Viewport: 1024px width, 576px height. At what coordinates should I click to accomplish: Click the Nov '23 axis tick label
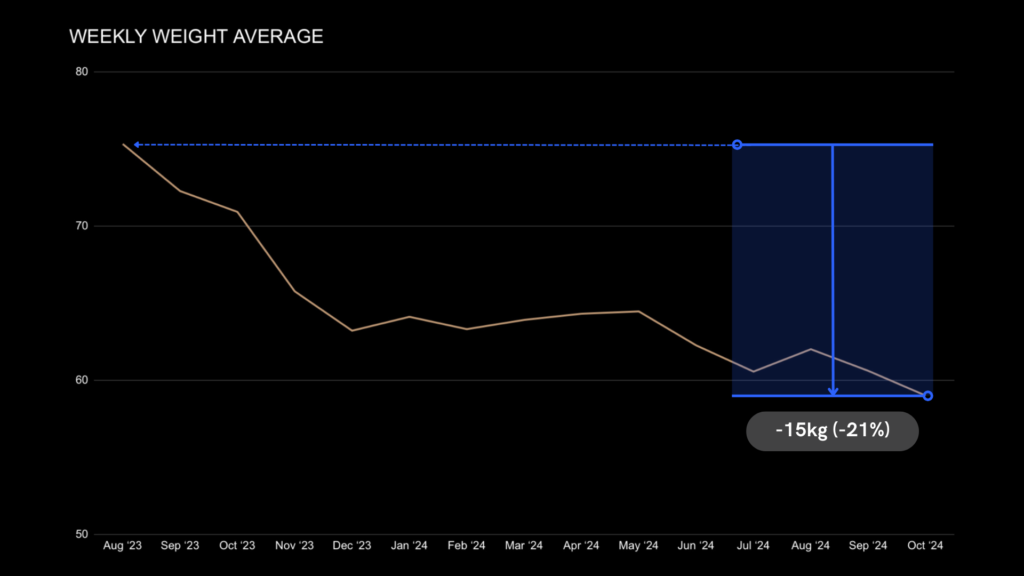[294, 546]
